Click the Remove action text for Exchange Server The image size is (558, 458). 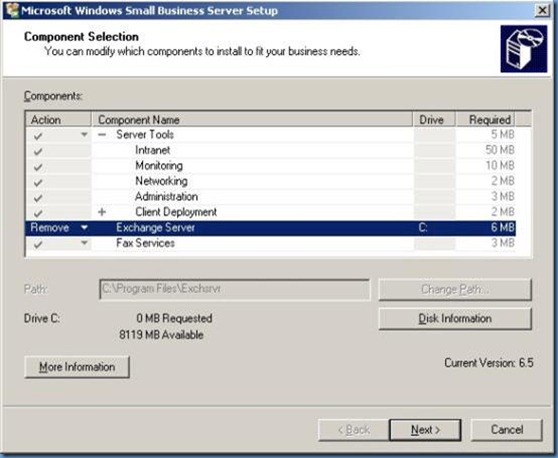(49, 227)
